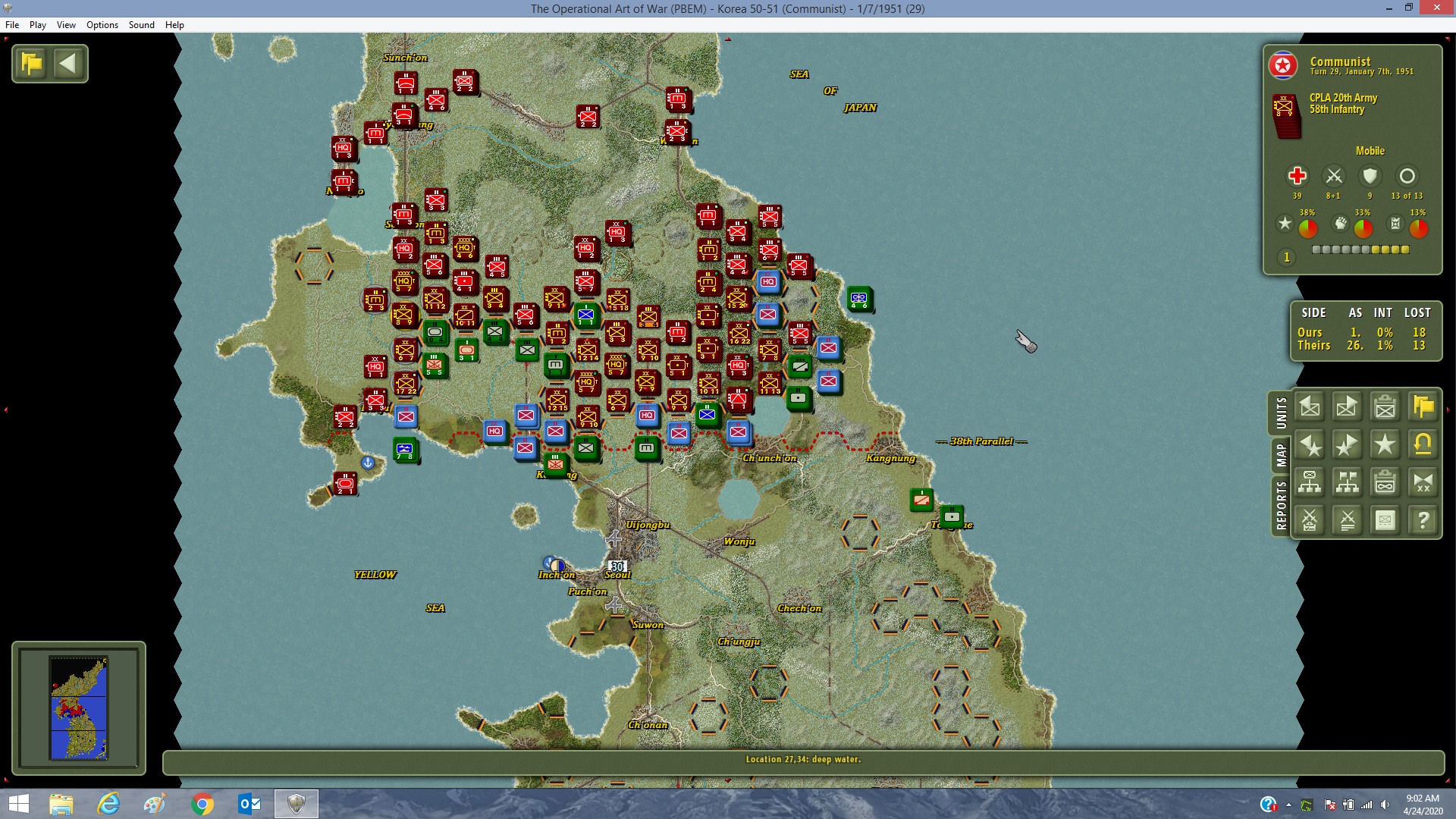Switch to the UNITS tab
Viewport: 1456px width, 819px height.
point(1281,413)
